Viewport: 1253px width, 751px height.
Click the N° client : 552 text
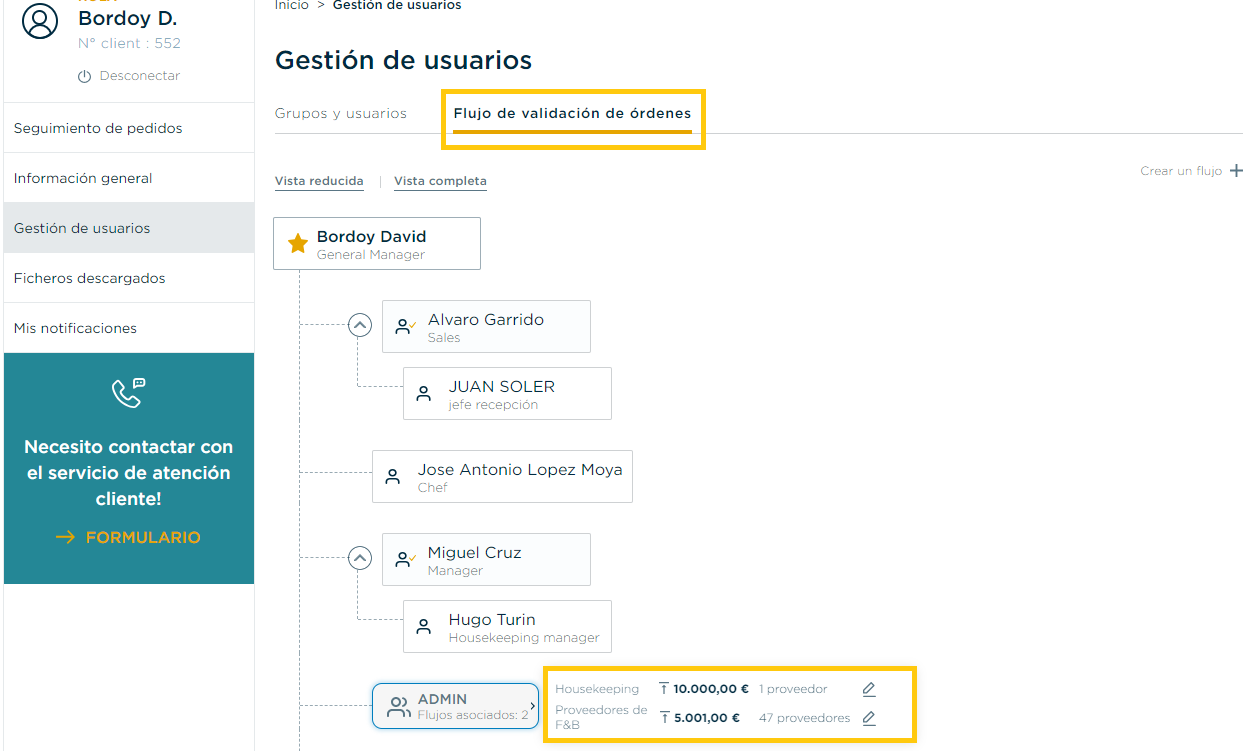tap(130, 44)
